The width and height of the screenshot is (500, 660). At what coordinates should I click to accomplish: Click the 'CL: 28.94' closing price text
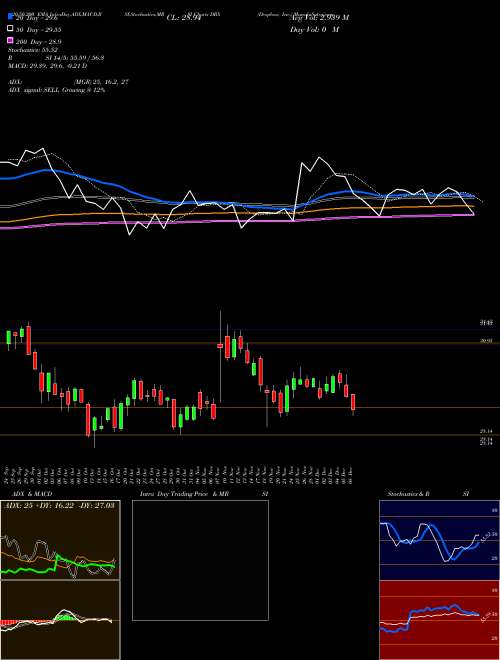coord(184,18)
